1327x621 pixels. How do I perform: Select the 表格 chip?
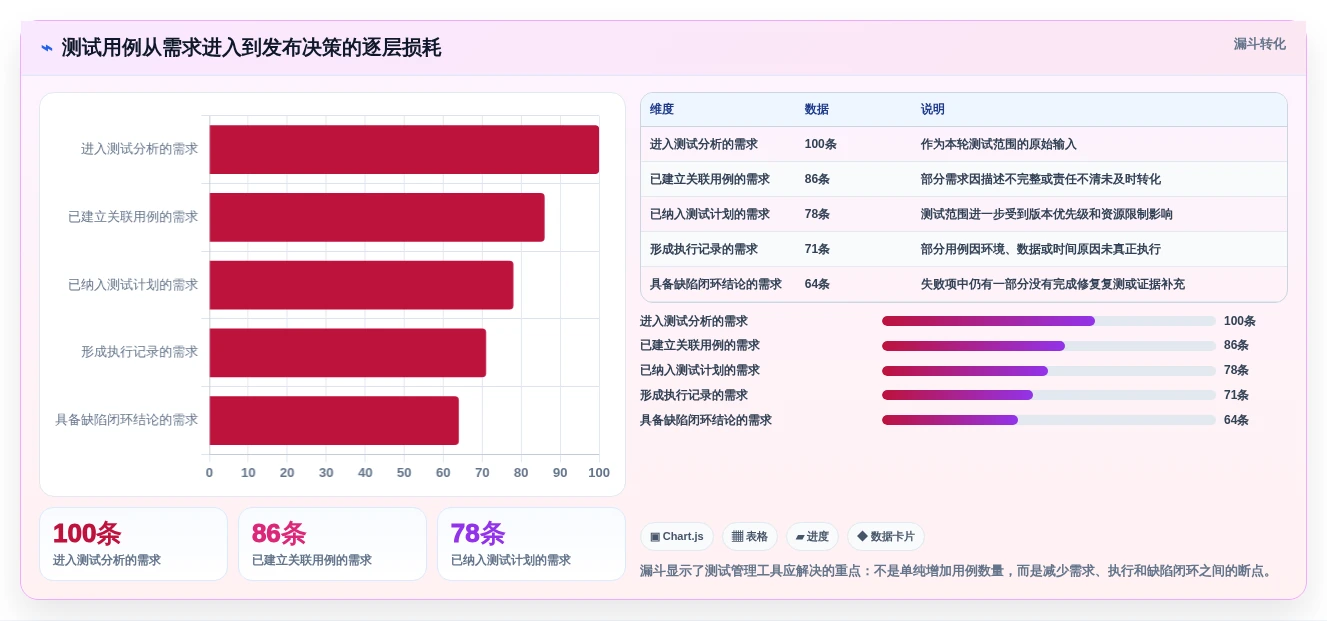750,536
